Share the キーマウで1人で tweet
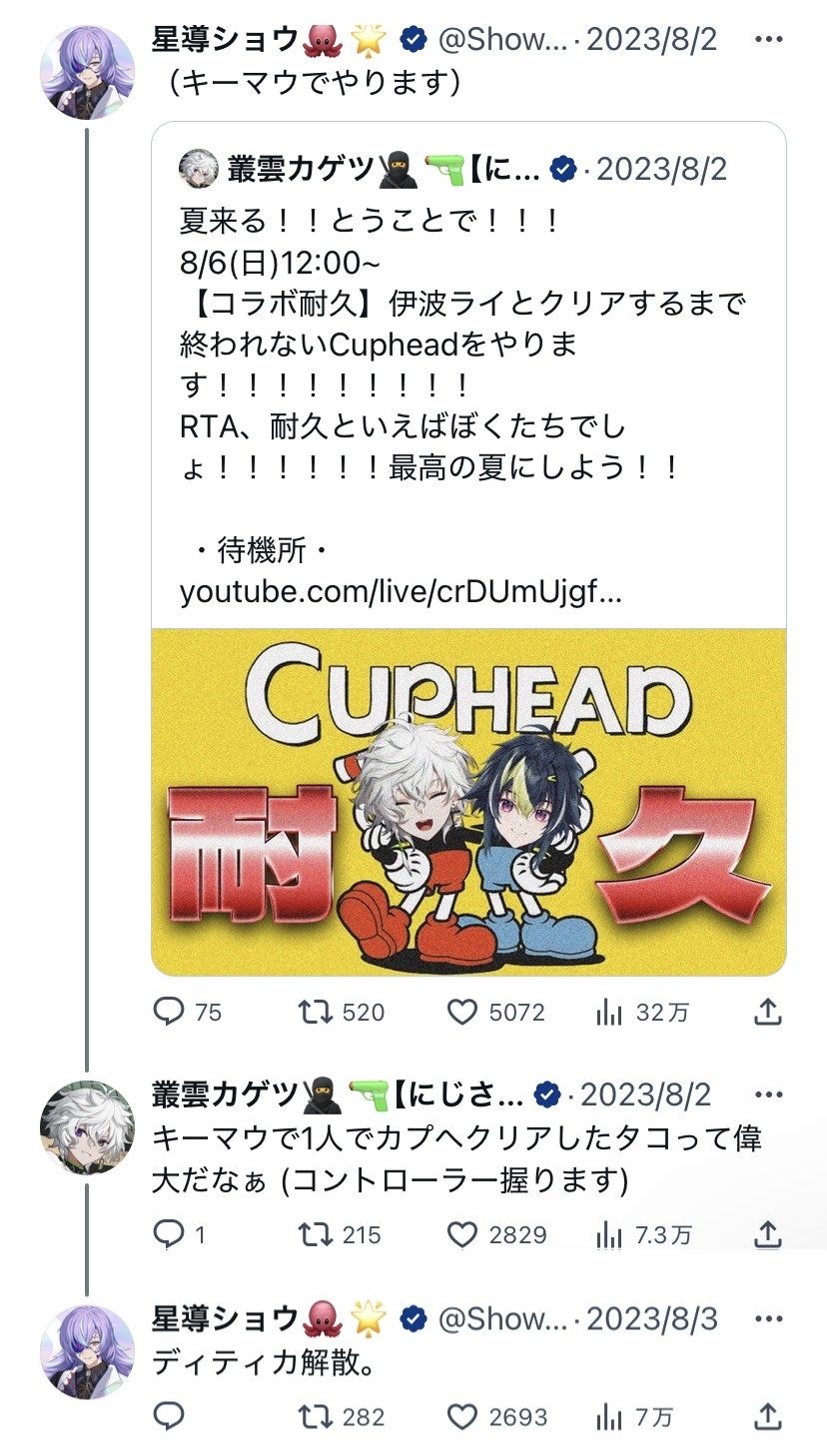 766,1235
